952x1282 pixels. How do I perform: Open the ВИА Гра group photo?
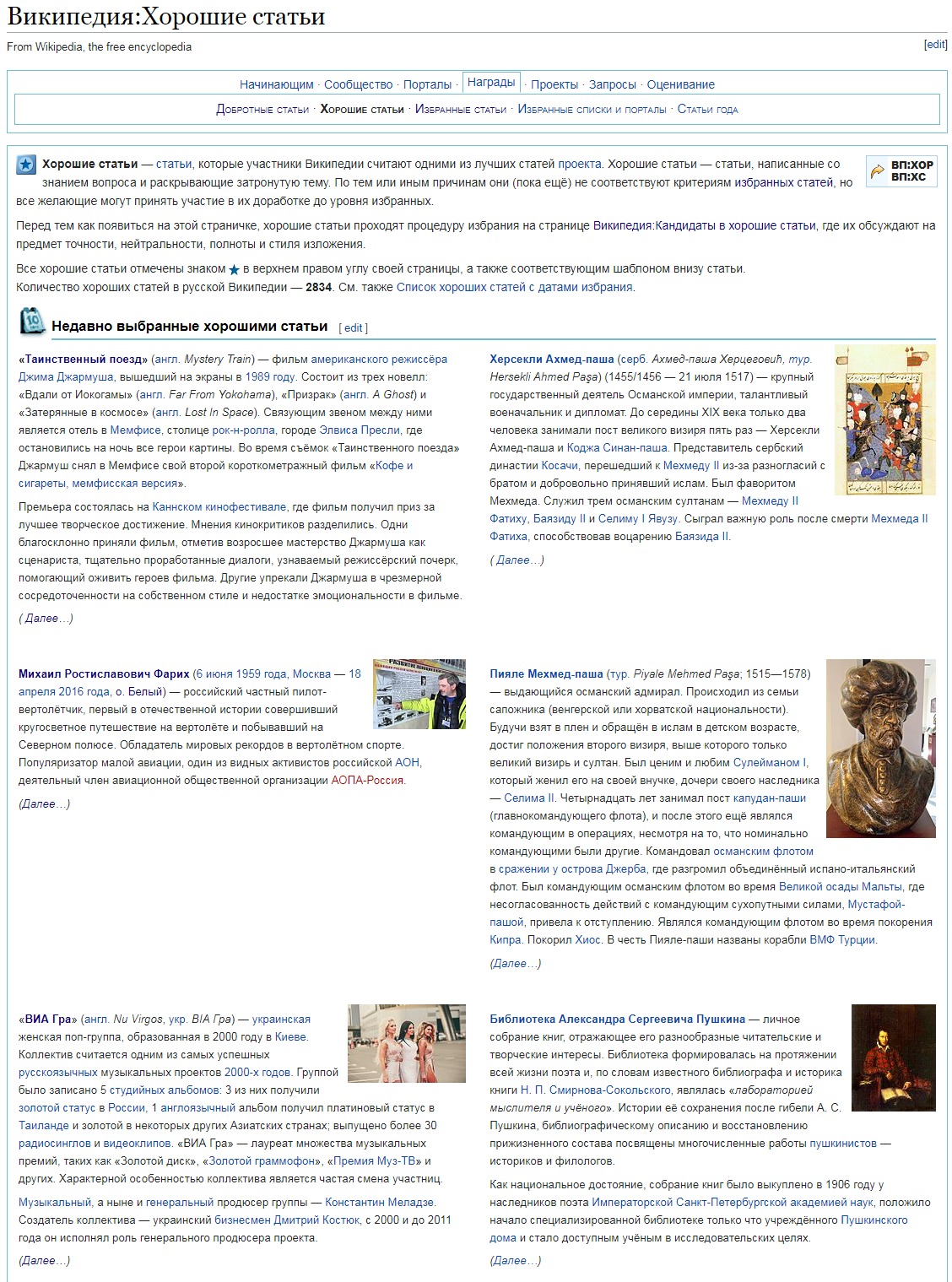click(x=407, y=1043)
